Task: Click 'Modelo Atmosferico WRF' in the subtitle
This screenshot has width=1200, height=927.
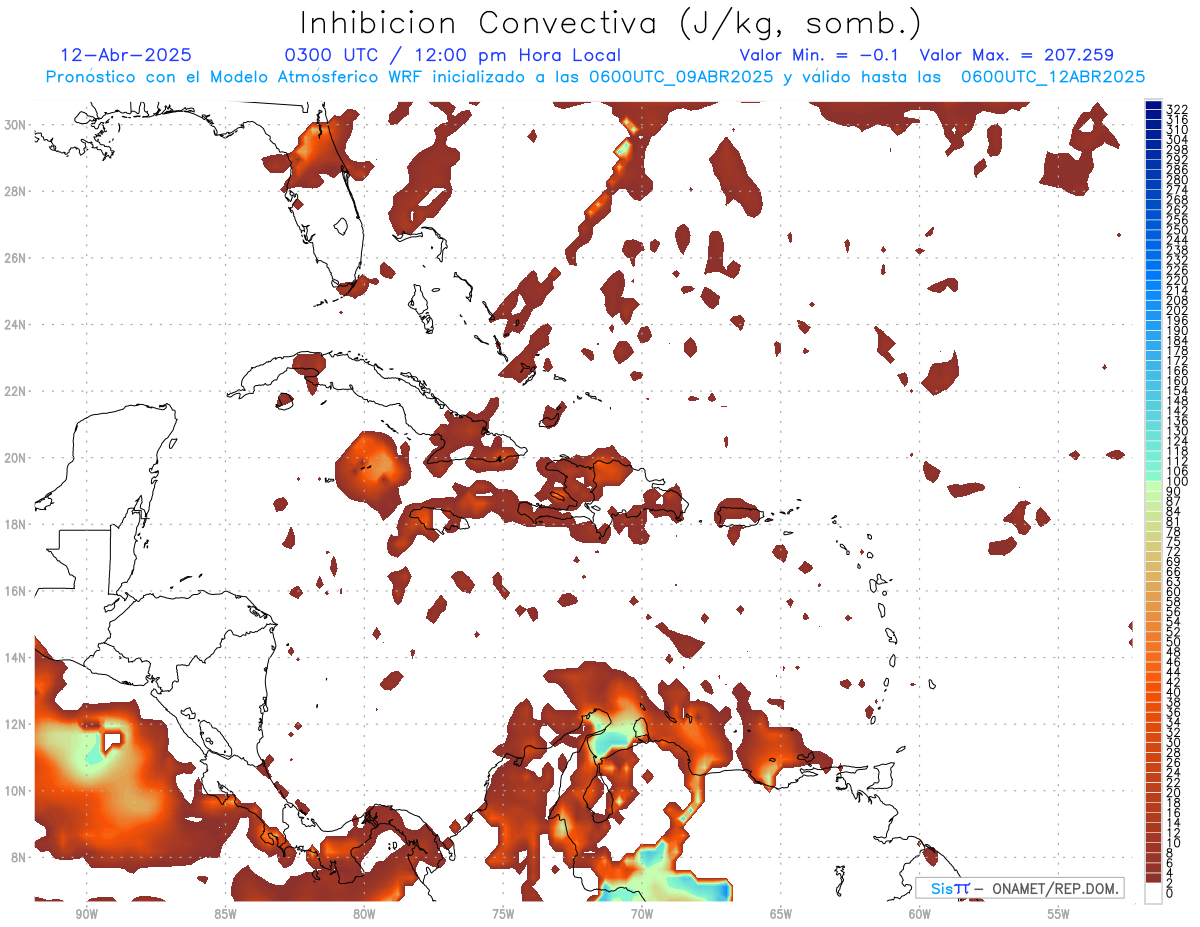Action: 316,77
